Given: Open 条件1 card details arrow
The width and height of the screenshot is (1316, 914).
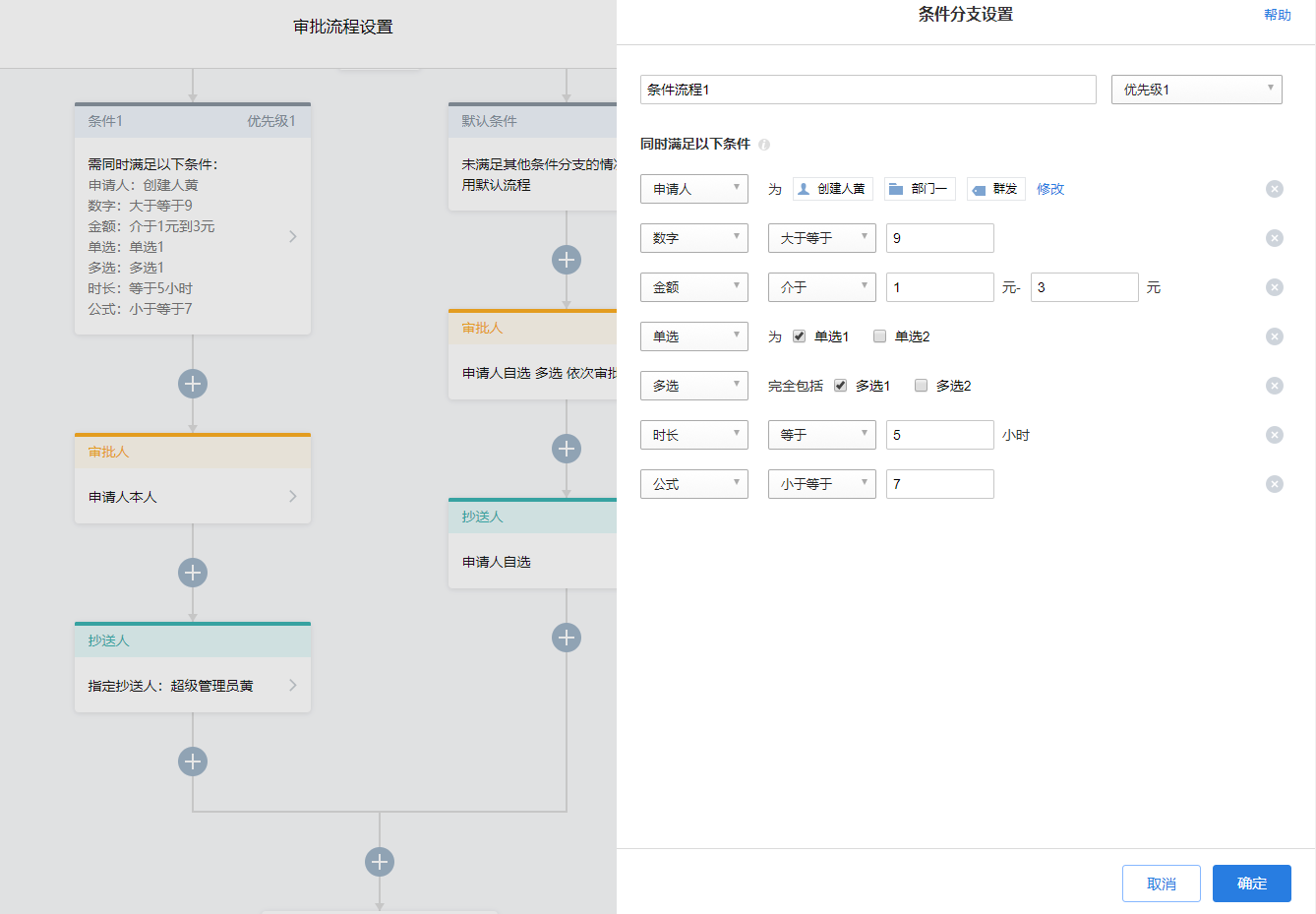Looking at the screenshot, I should click(x=292, y=236).
